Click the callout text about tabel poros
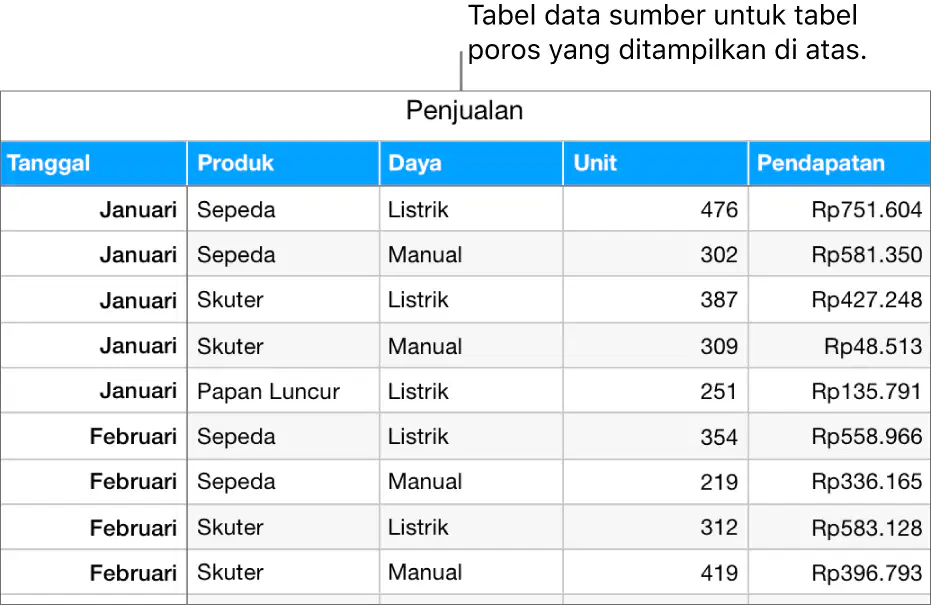931x606 pixels. tap(667, 33)
